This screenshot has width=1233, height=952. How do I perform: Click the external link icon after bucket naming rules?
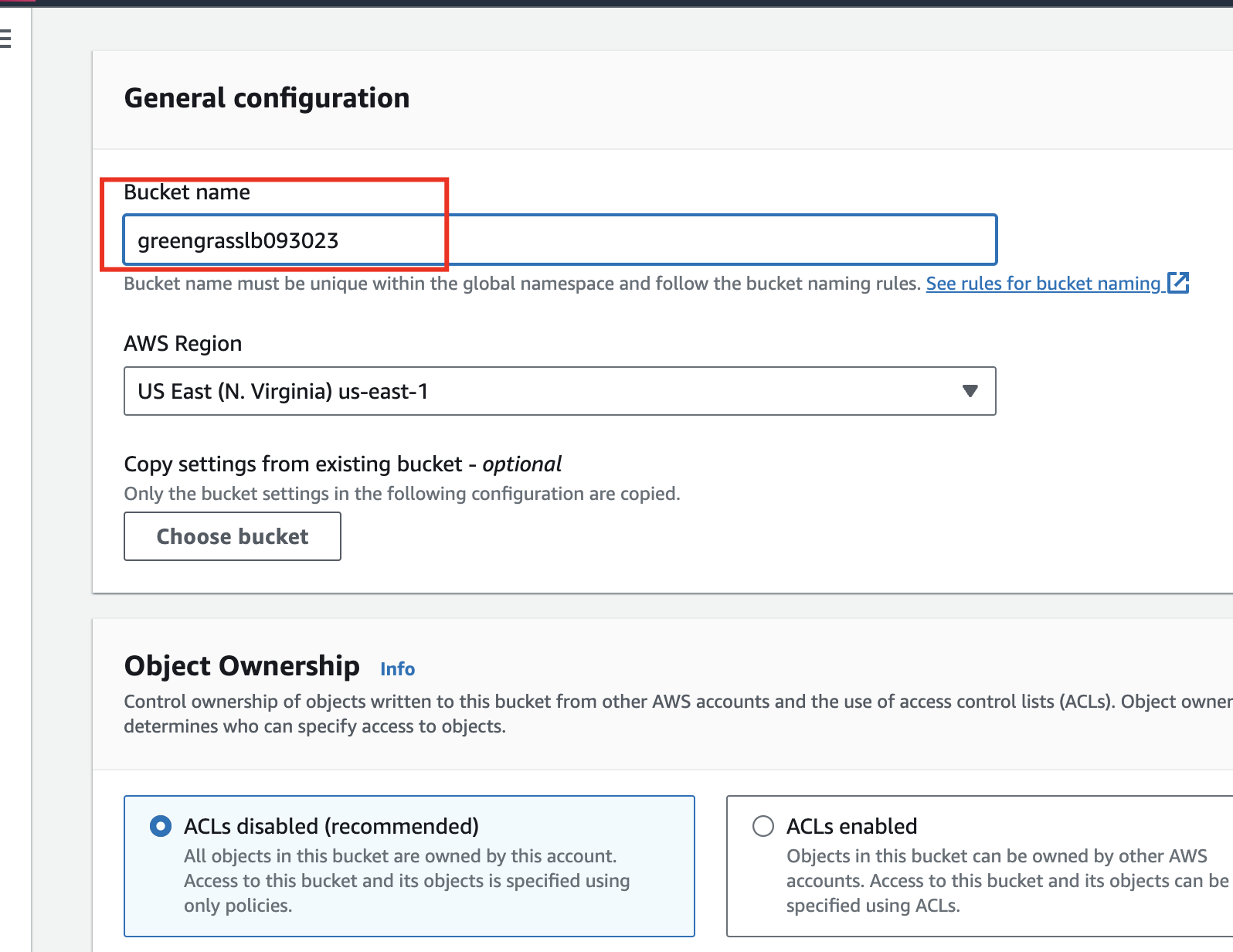pyautogui.click(x=1178, y=283)
